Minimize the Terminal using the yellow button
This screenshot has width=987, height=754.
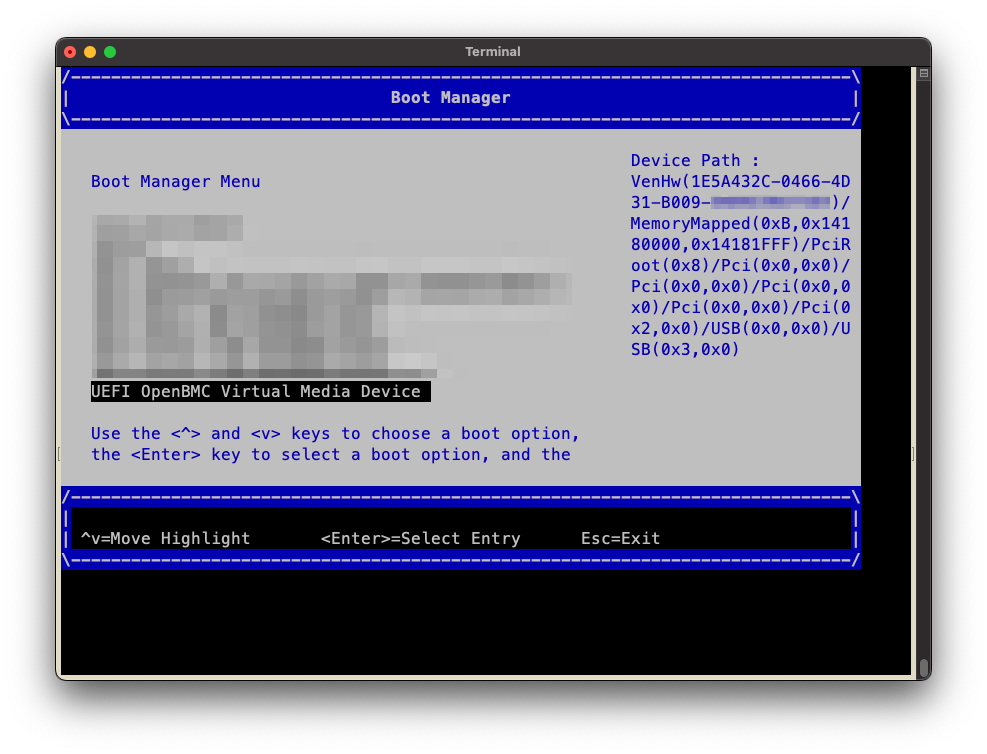point(90,52)
